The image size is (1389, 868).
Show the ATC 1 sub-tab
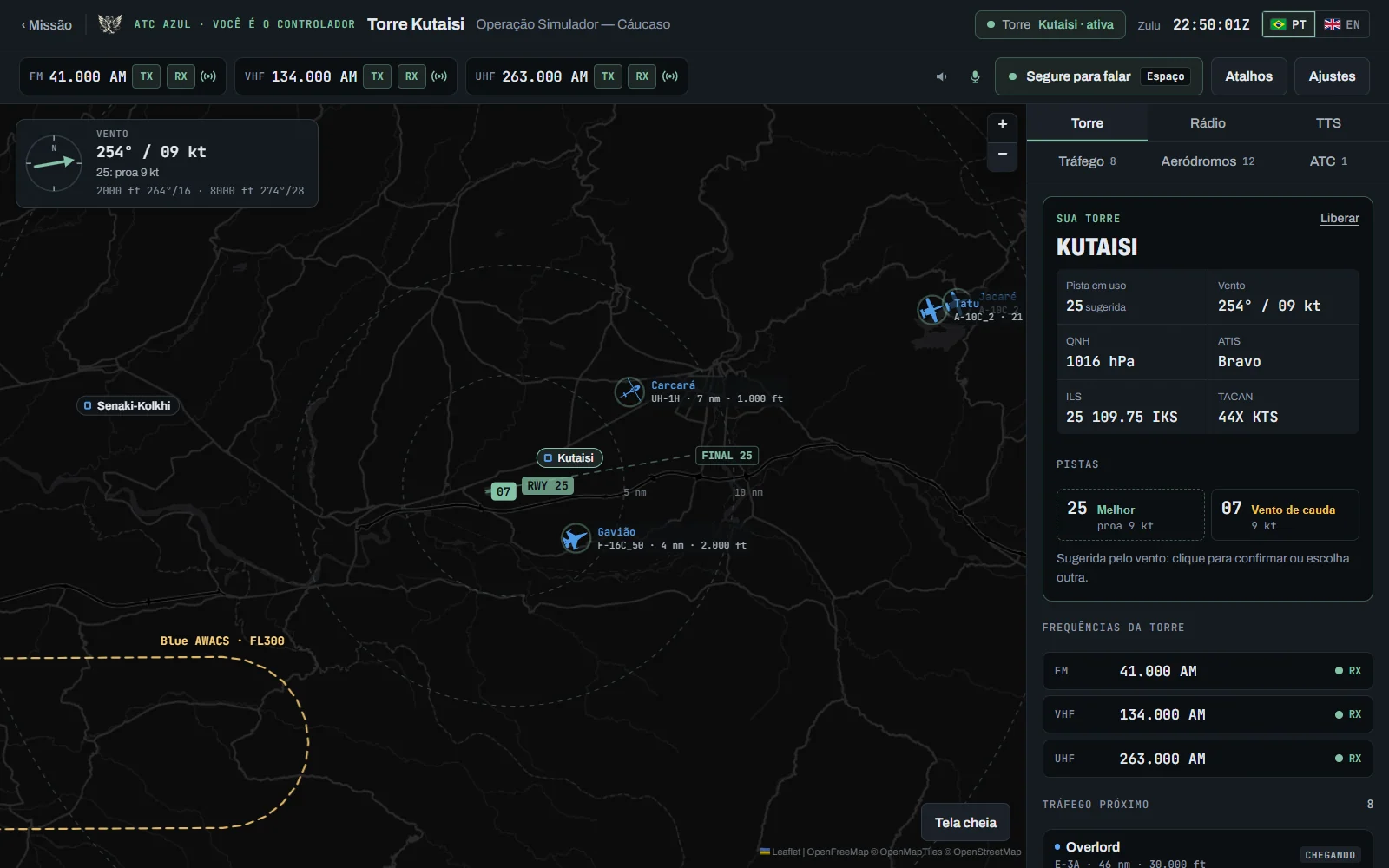pyautogui.click(x=1328, y=161)
